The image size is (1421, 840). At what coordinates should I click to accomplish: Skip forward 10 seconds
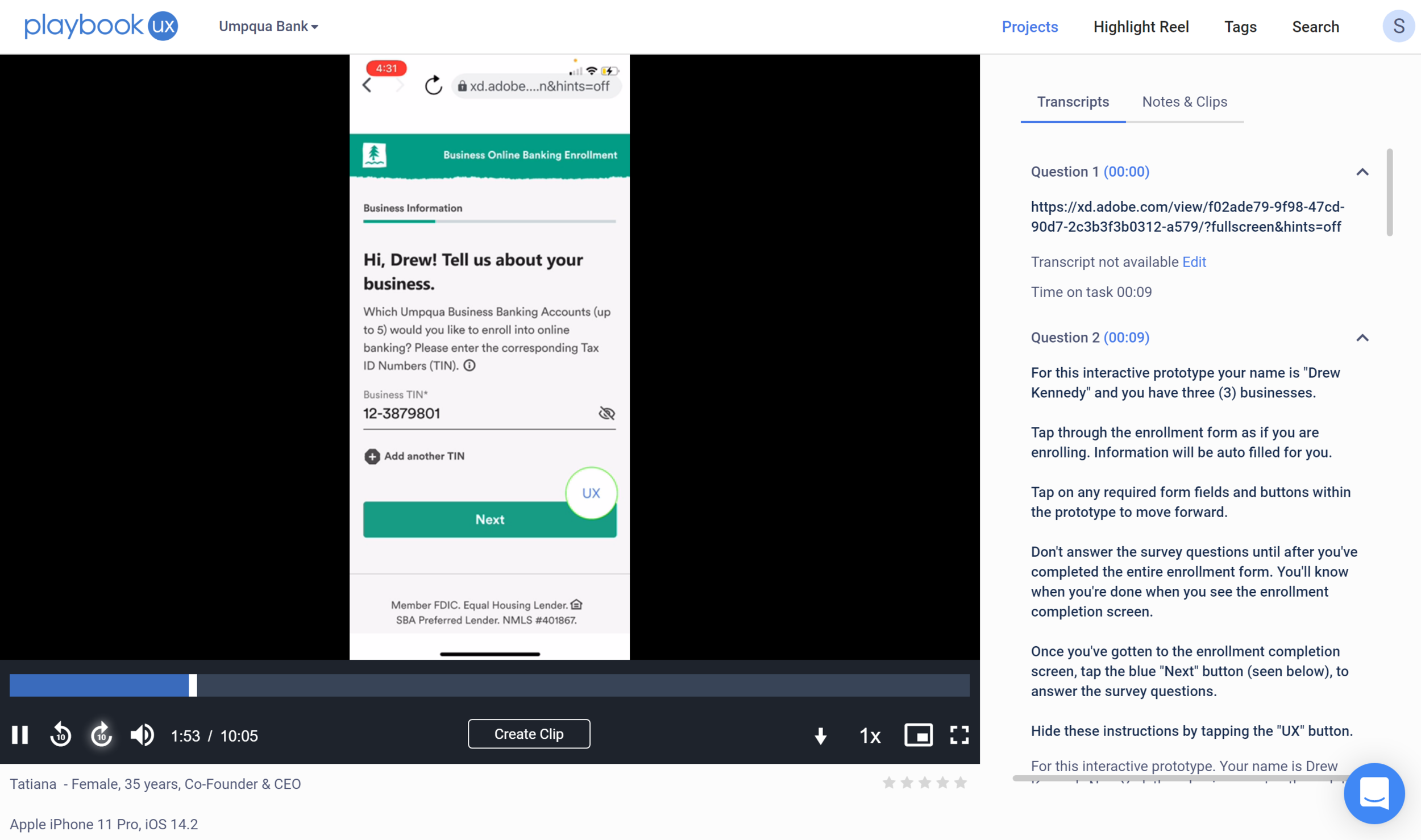(x=101, y=735)
